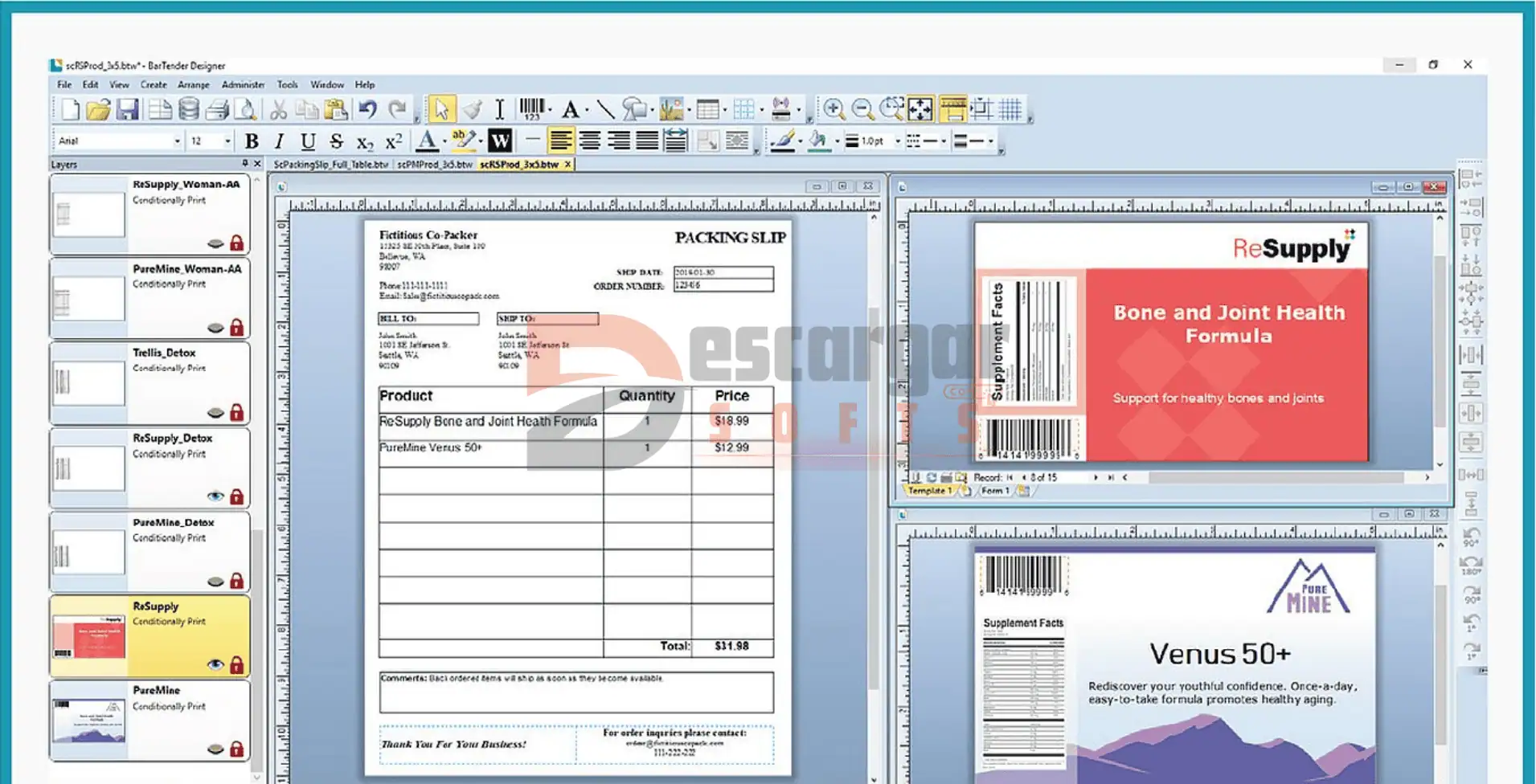The image size is (1536, 784).
Task: Click the Bold formatting button
Action: 252,141
